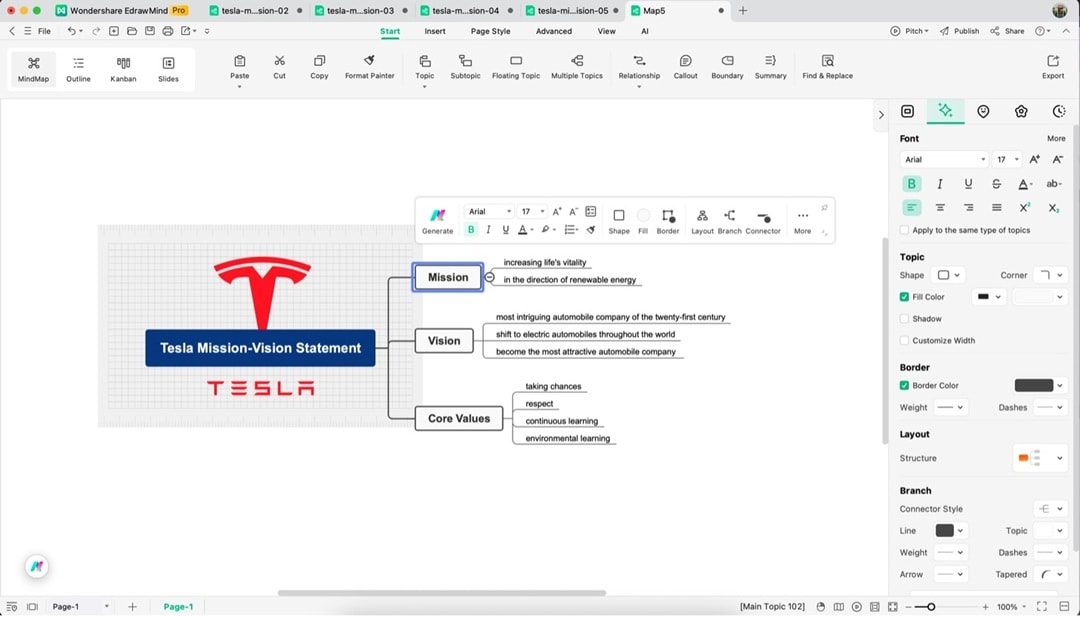
Task: Enable the Shadow option
Action: [x=904, y=318]
